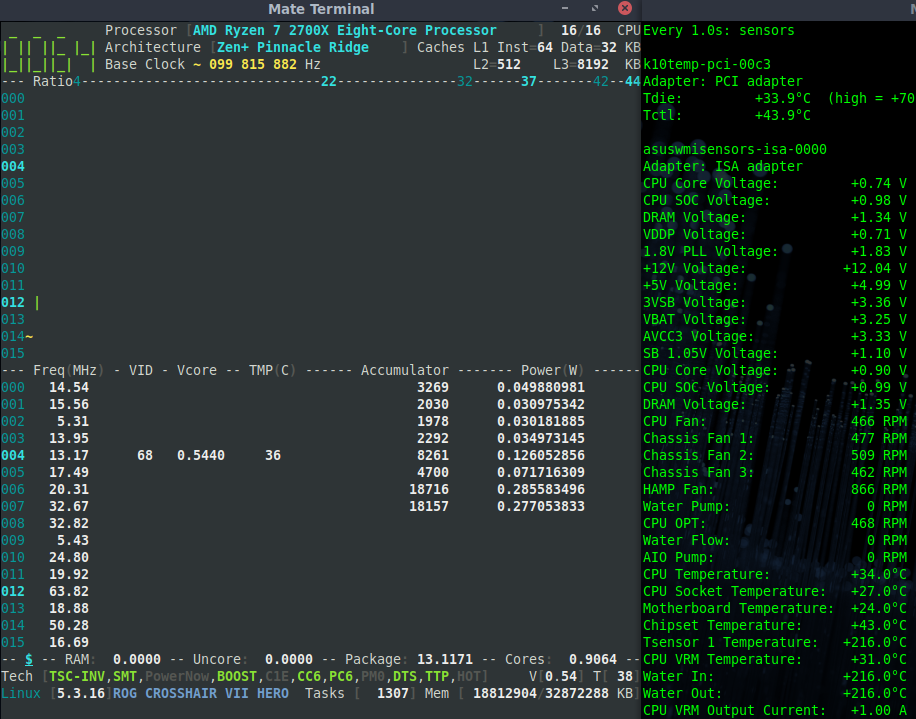916x719 pixels.
Task: Click the TSC-INV tech flag
Action: 77,676
